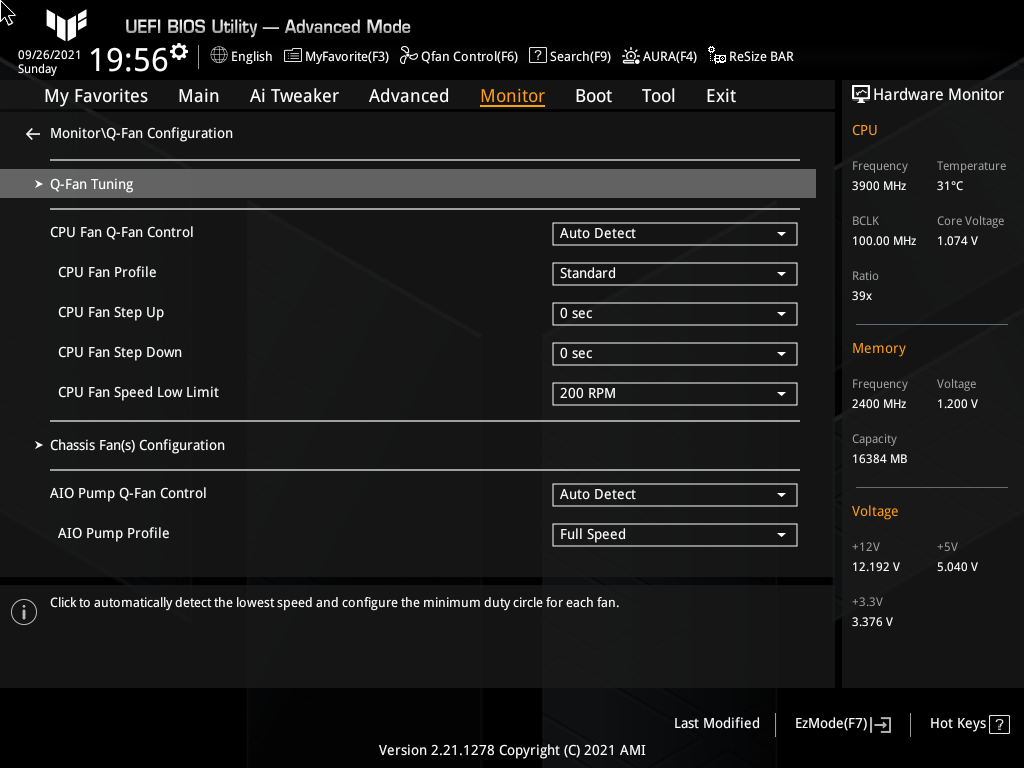Click the Hardware Monitor panel icon
The height and width of the screenshot is (768, 1024).
click(861, 93)
